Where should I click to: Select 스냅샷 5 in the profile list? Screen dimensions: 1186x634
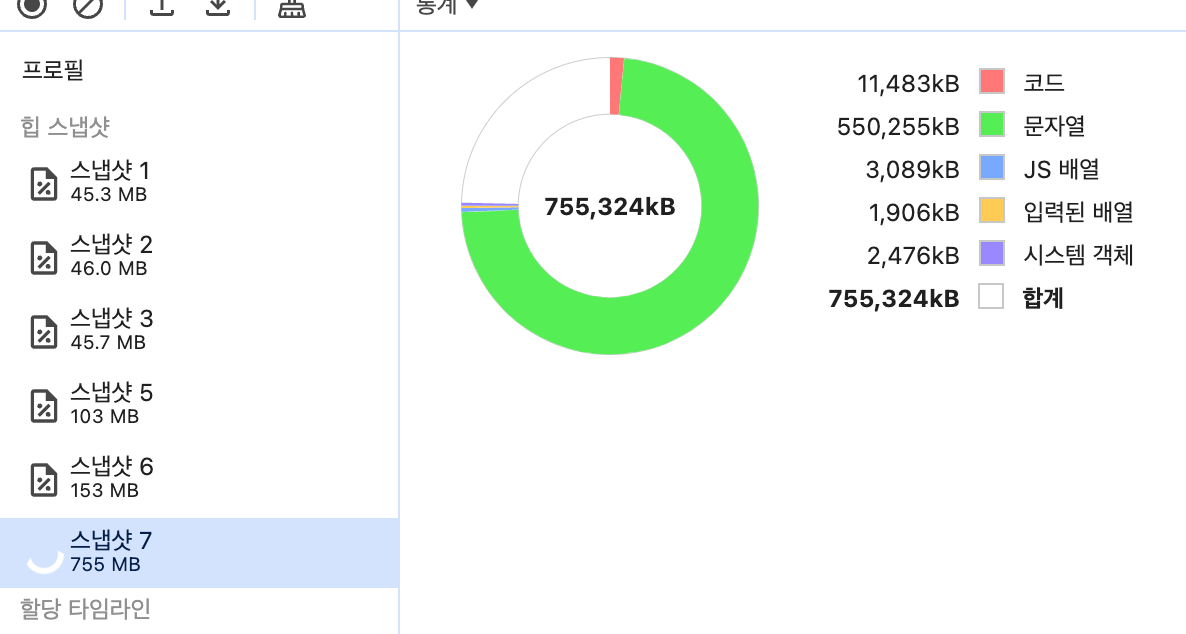(199, 405)
